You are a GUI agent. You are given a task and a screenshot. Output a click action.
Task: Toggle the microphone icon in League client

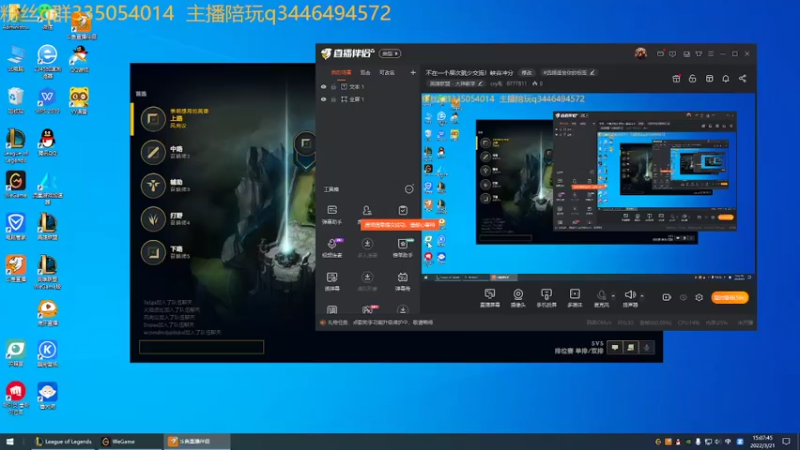pyautogui.click(x=646, y=347)
